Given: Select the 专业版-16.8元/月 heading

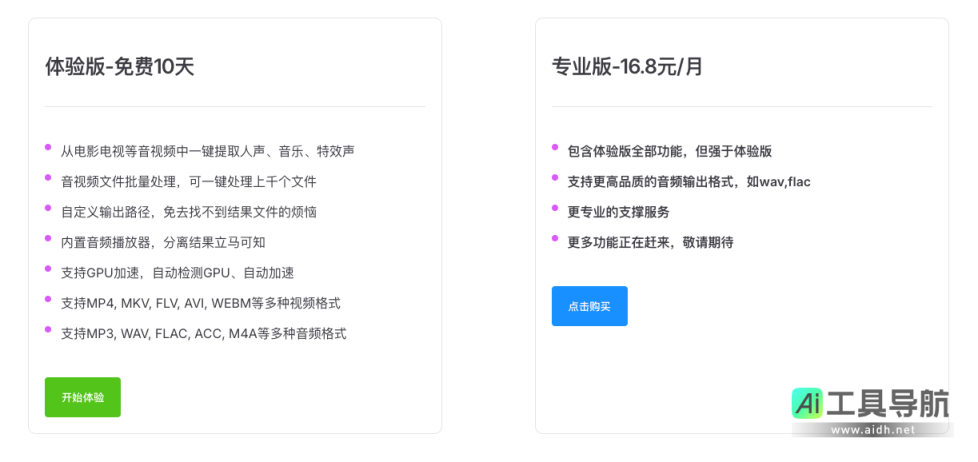Looking at the screenshot, I should click(x=627, y=67).
